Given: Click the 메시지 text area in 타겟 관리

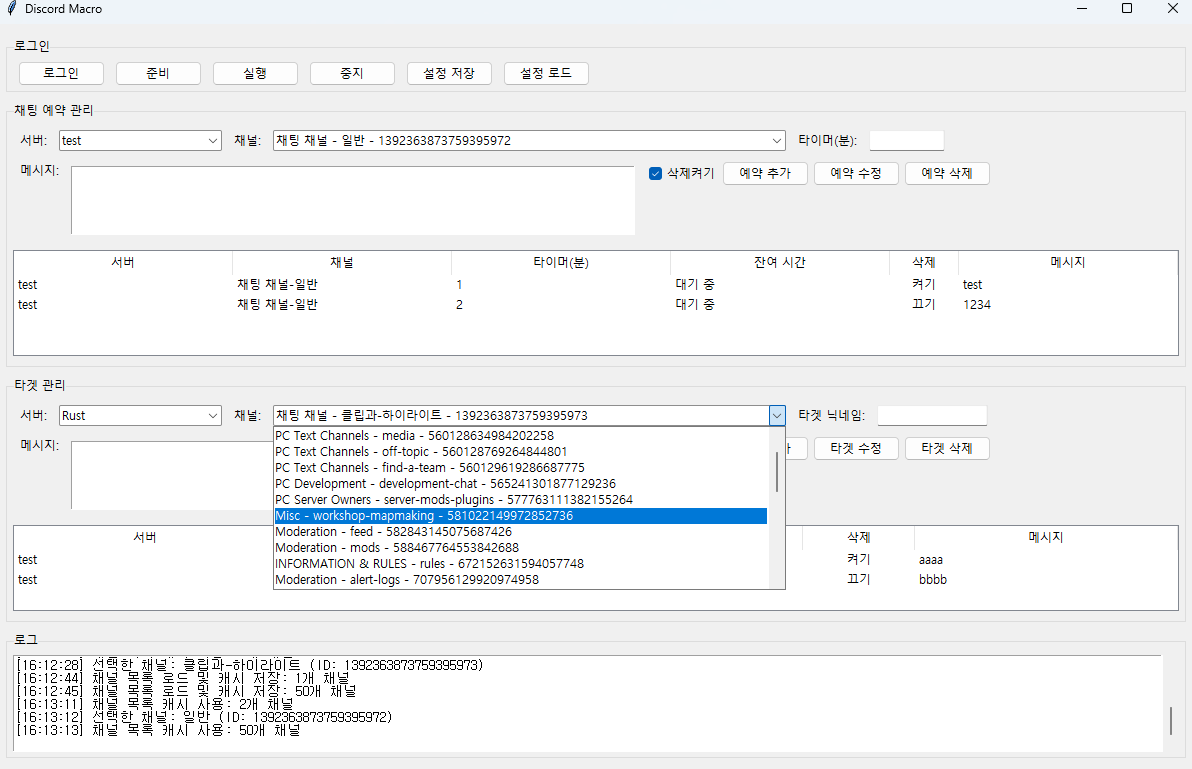Looking at the screenshot, I should point(173,475).
